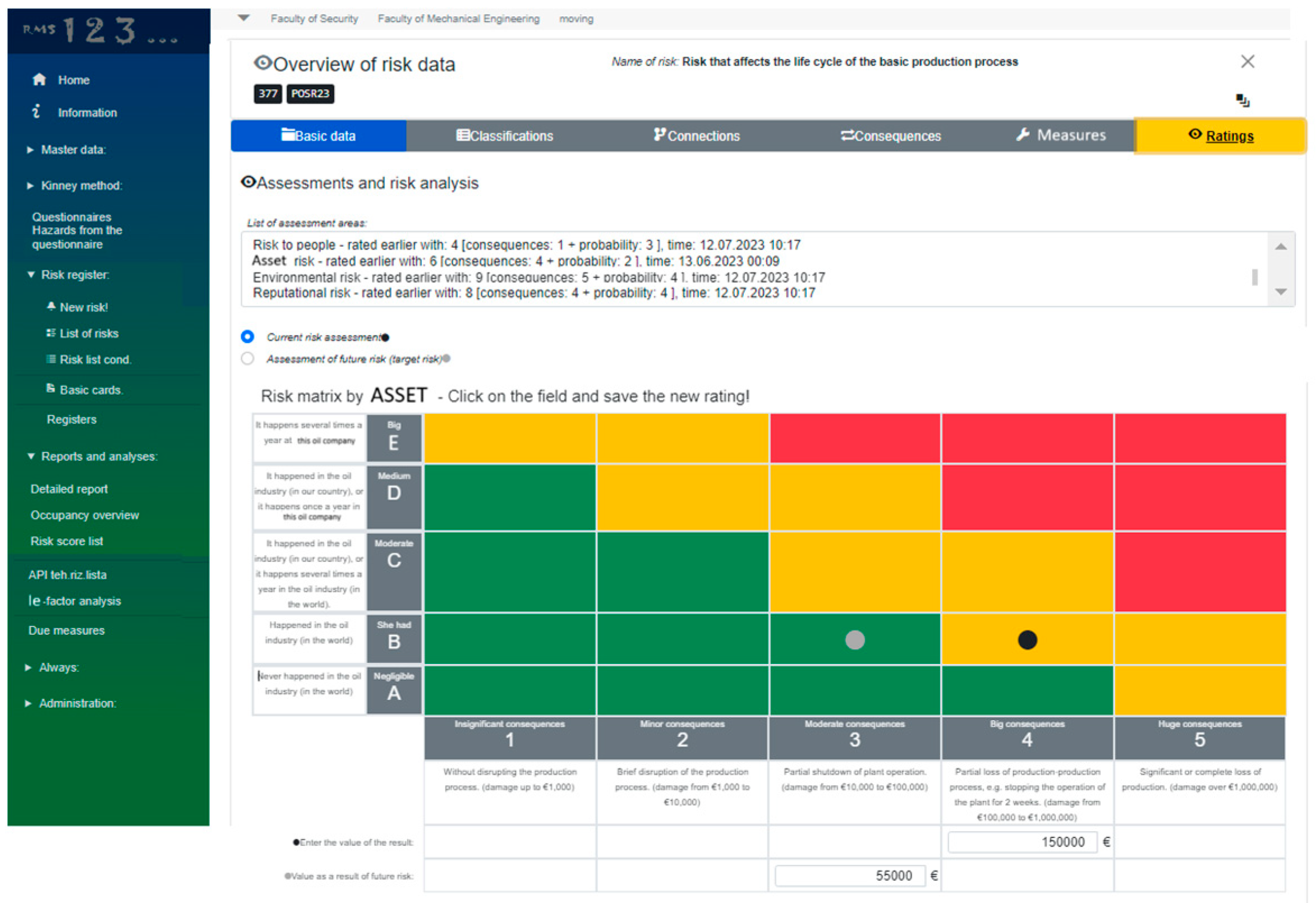The height and width of the screenshot is (903, 1316).
Task: Open Due measures in sidebar
Action: (x=66, y=630)
